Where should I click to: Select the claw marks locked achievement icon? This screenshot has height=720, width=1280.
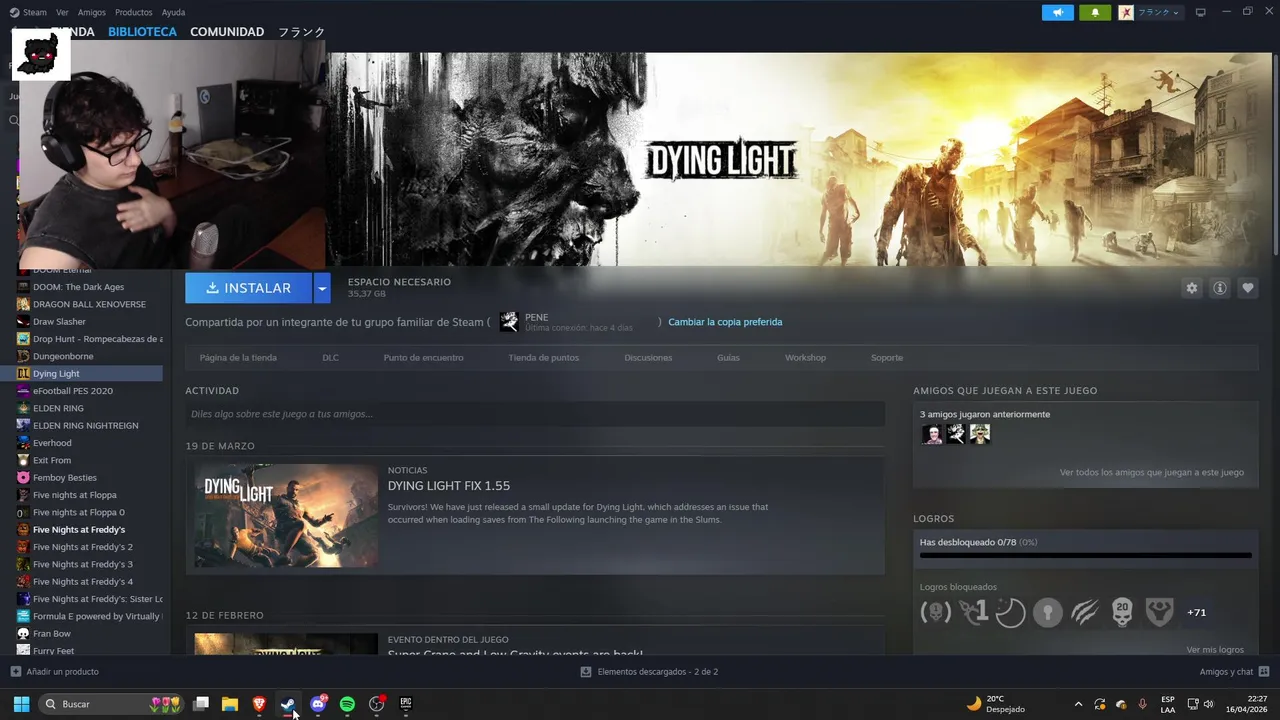(x=1085, y=612)
